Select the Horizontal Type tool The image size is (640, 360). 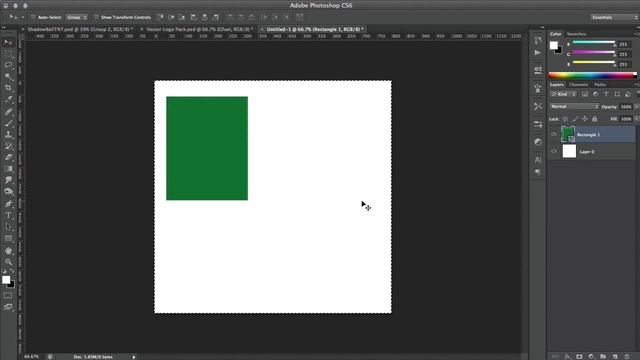point(8,215)
